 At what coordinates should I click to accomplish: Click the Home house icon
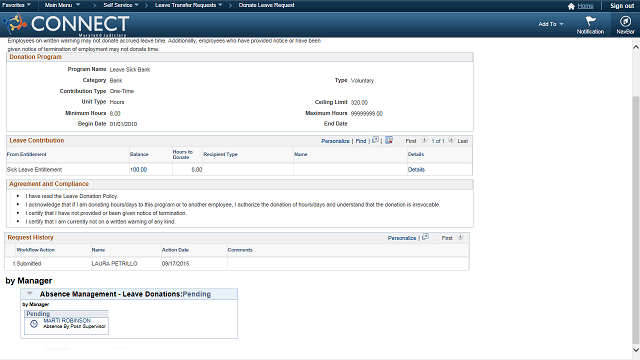[x=571, y=6]
